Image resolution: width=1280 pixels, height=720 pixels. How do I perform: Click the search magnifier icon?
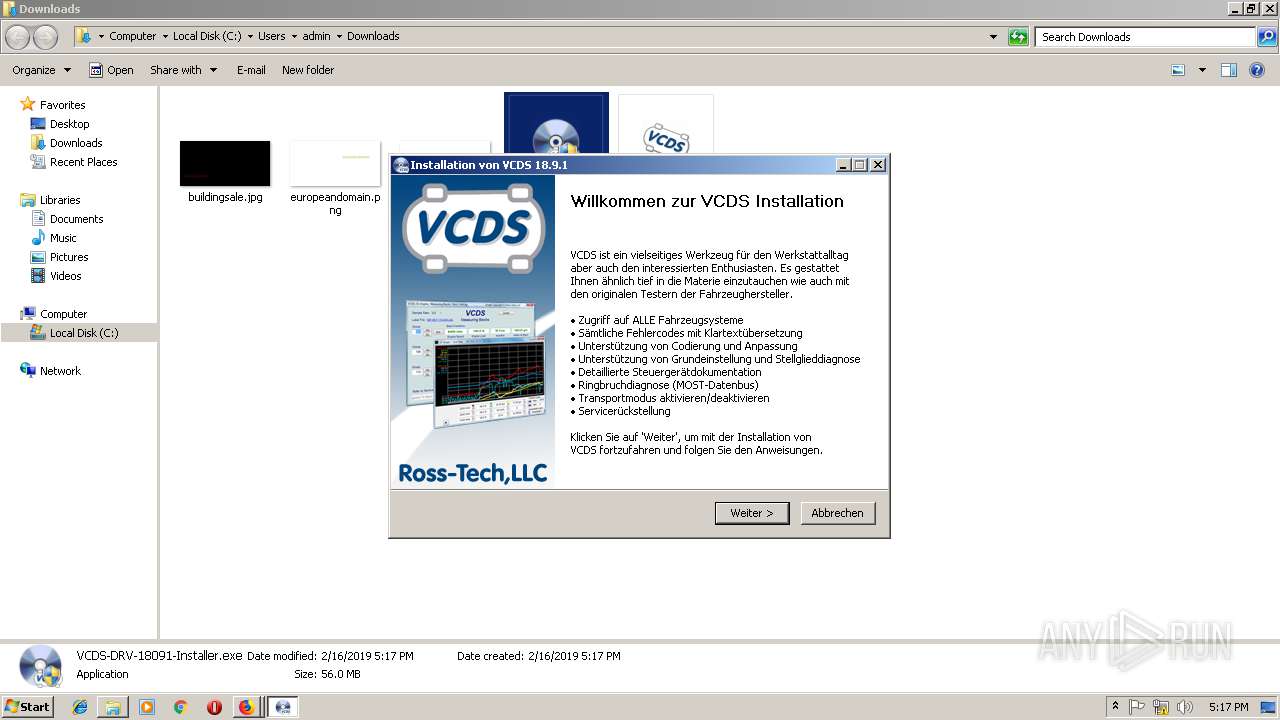[x=1266, y=37]
